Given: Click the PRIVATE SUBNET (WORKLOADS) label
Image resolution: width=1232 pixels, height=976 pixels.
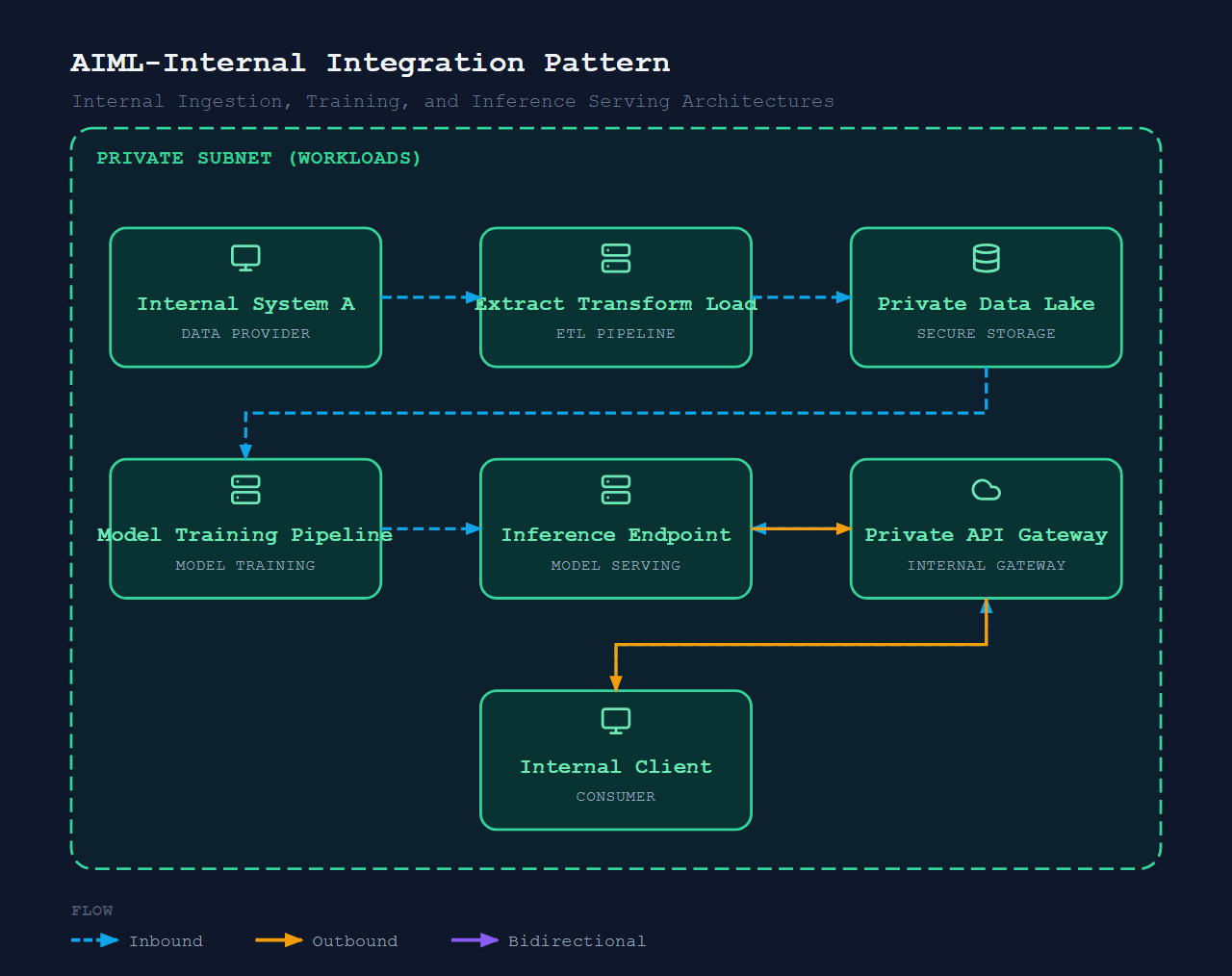Looking at the screenshot, I should coord(259,158).
